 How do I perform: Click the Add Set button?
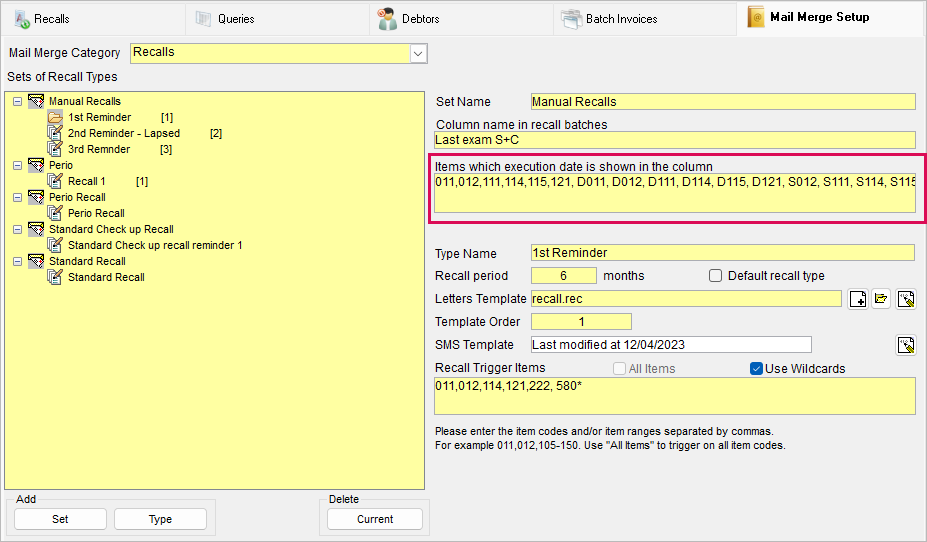(60, 519)
